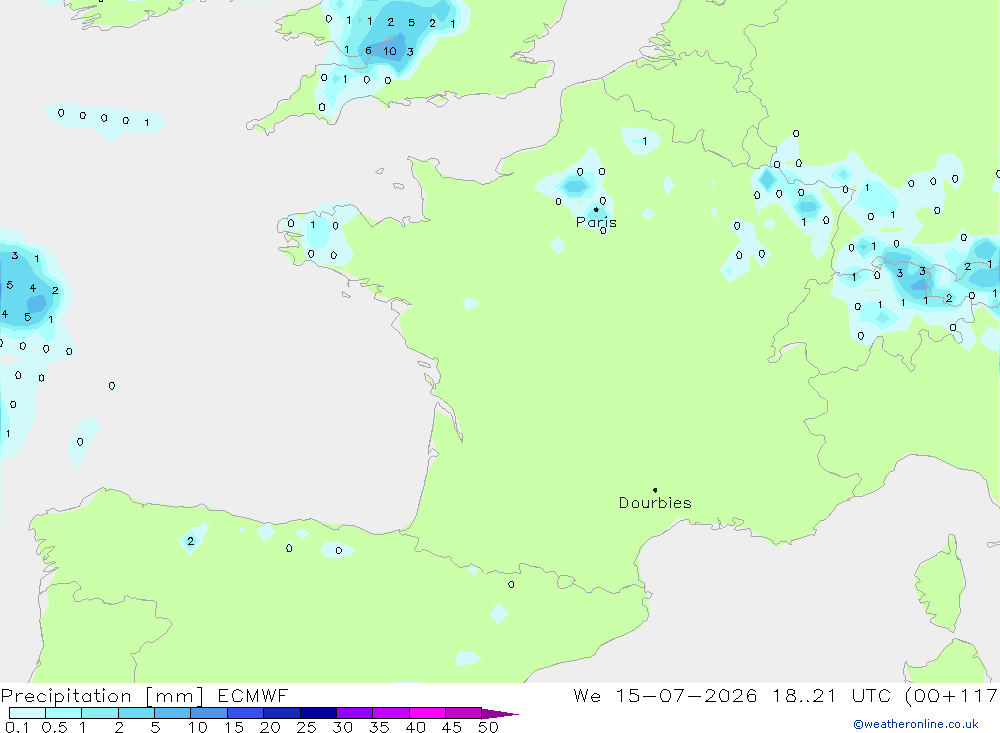Viewport: 1000px width, 733px height.
Task: Click the 2 mm value in northern Spain
Action: (x=191, y=541)
